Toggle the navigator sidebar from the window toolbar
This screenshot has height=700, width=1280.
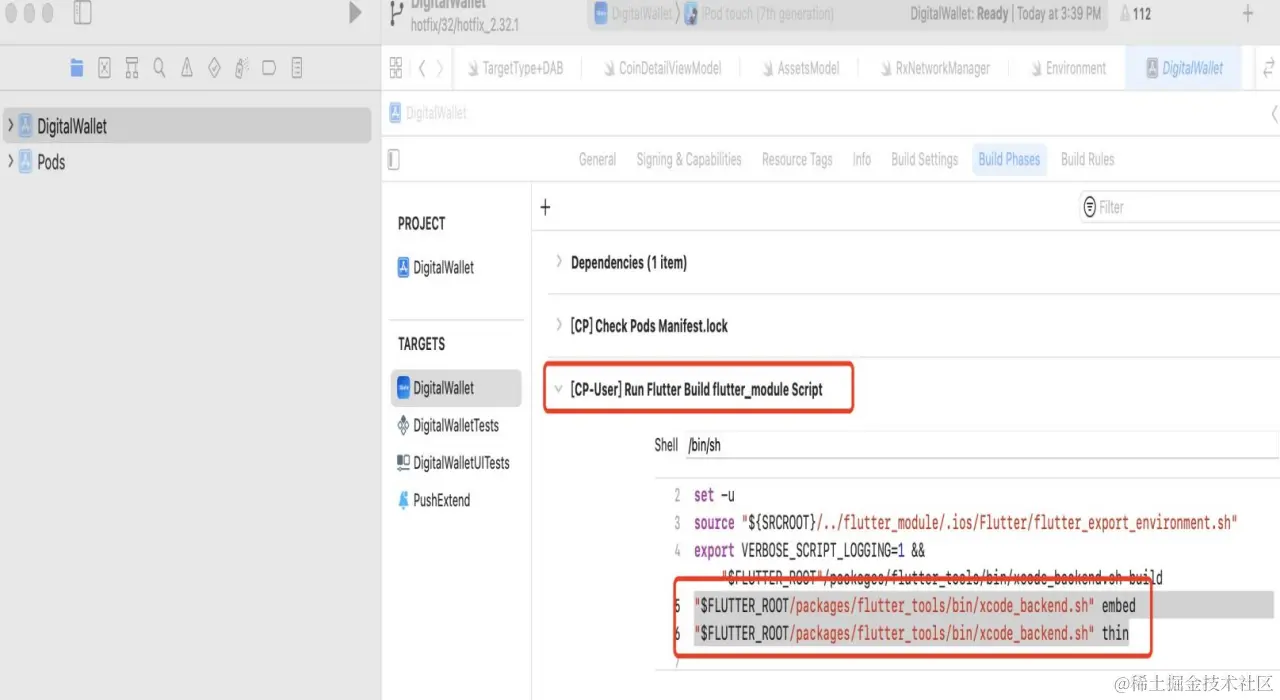(82, 13)
